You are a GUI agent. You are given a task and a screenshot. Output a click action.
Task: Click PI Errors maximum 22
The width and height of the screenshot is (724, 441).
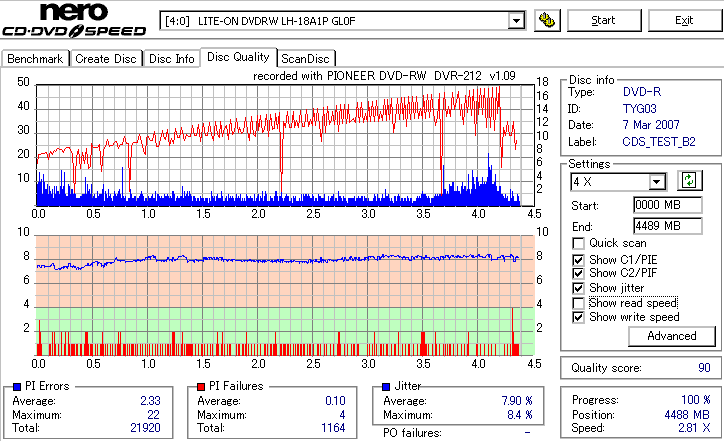(153, 415)
